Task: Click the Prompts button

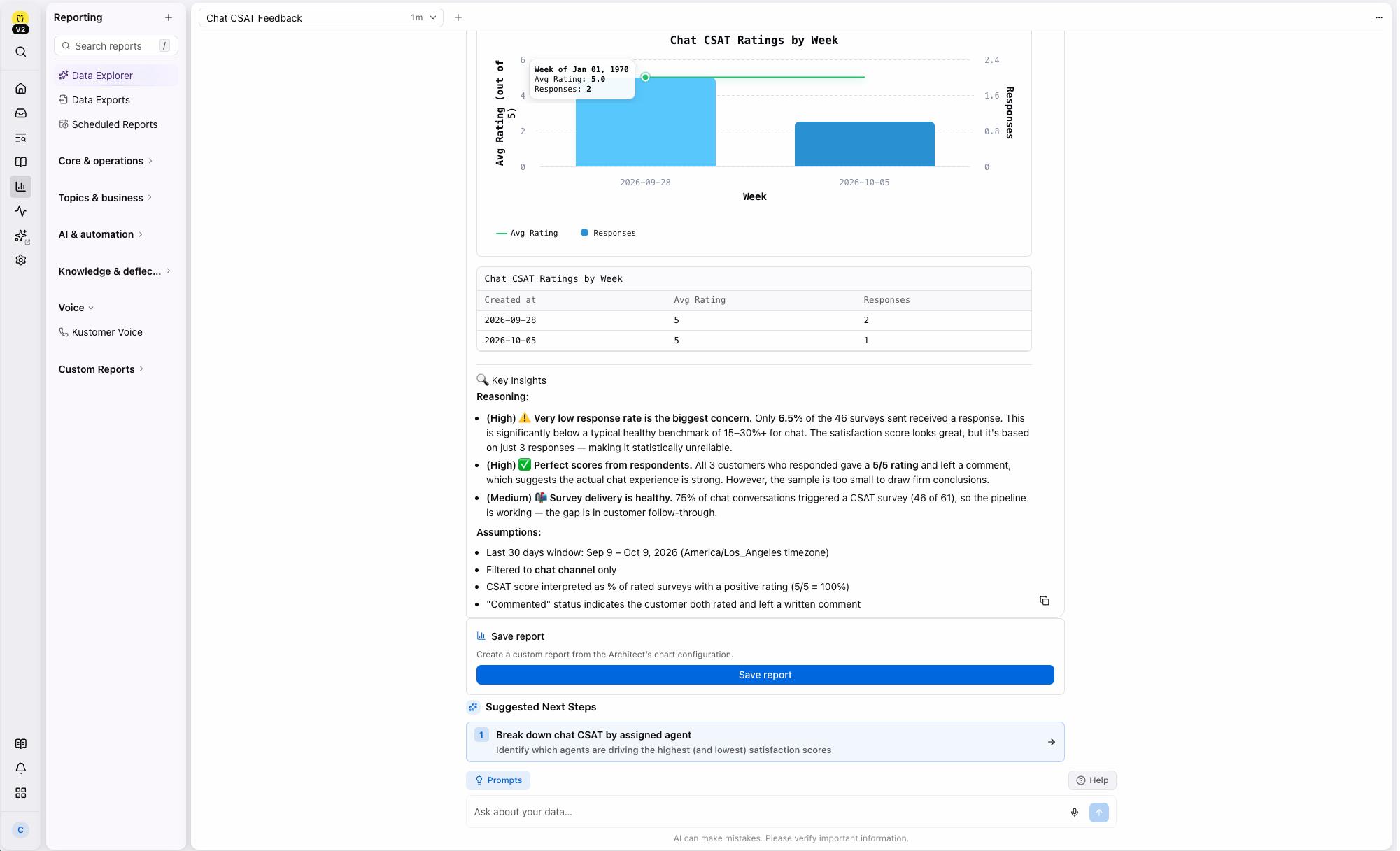Action: coord(498,781)
